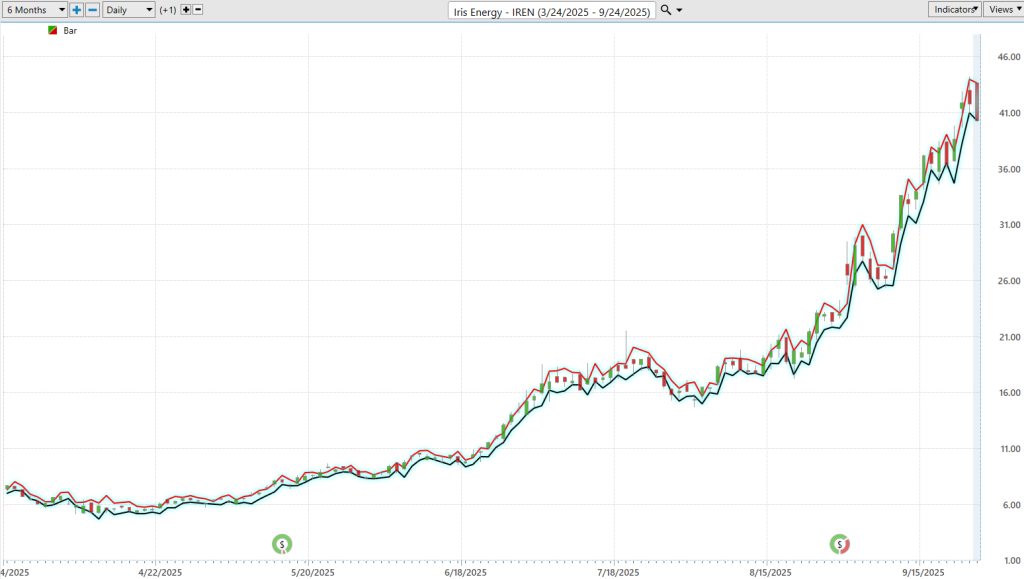Click the 6/18/2025 date axis label
The width and height of the screenshot is (1024, 579).
click(463, 573)
